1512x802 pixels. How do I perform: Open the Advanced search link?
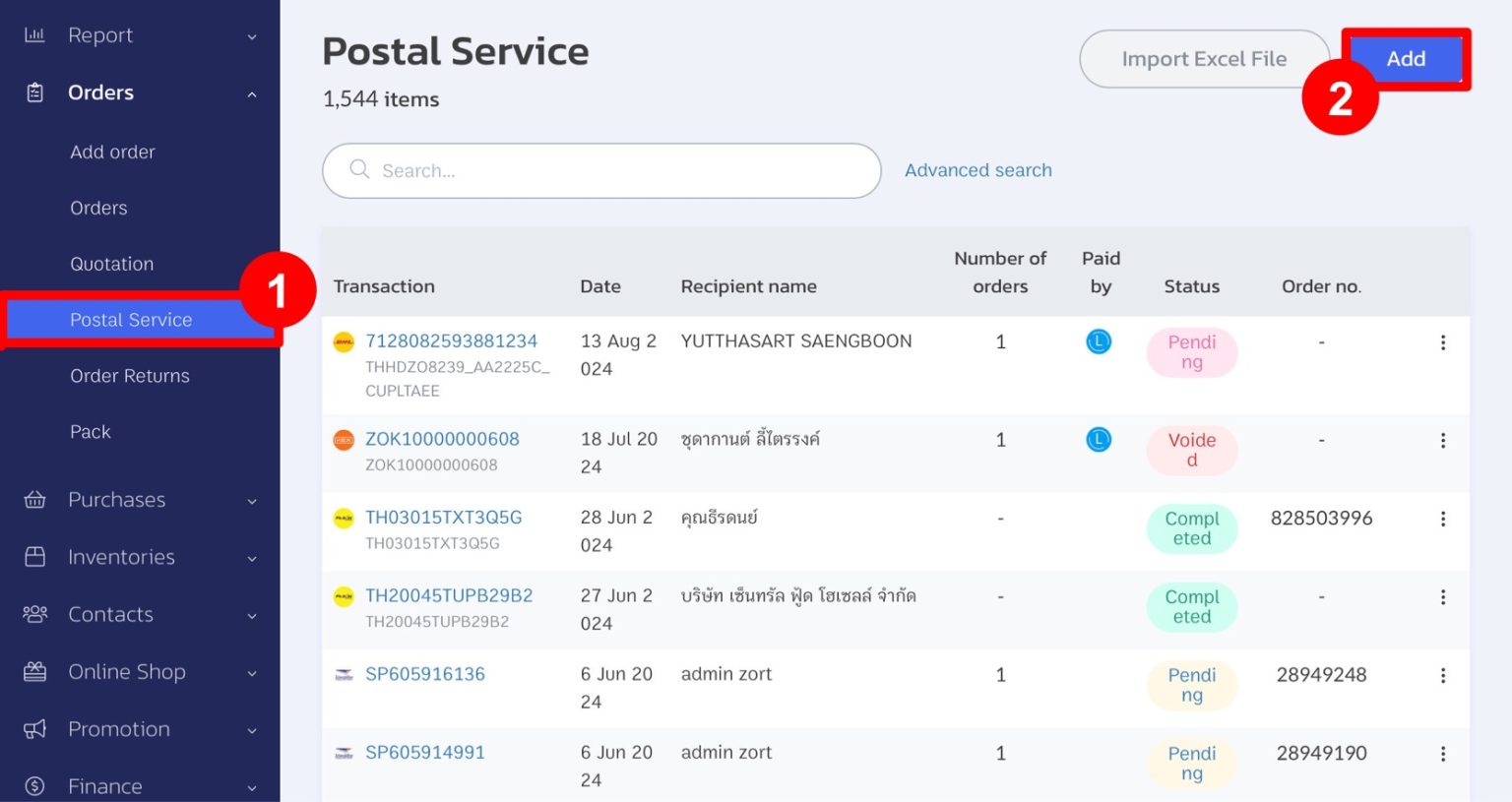click(977, 170)
